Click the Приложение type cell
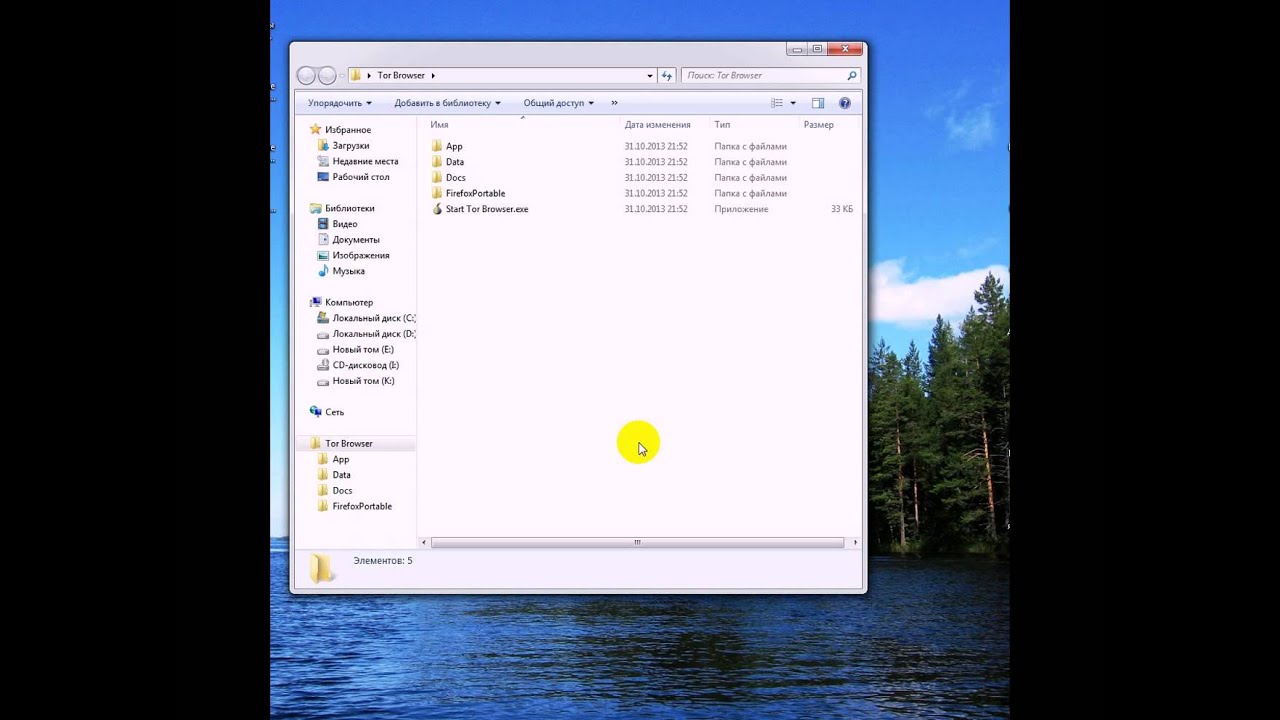This screenshot has width=1280, height=720. pyautogui.click(x=741, y=209)
